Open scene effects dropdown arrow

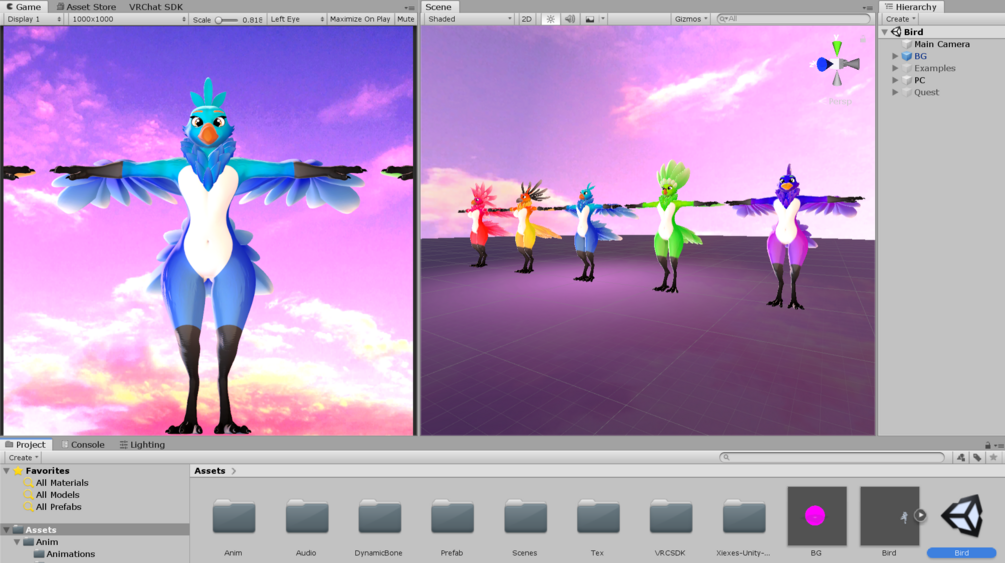602,19
